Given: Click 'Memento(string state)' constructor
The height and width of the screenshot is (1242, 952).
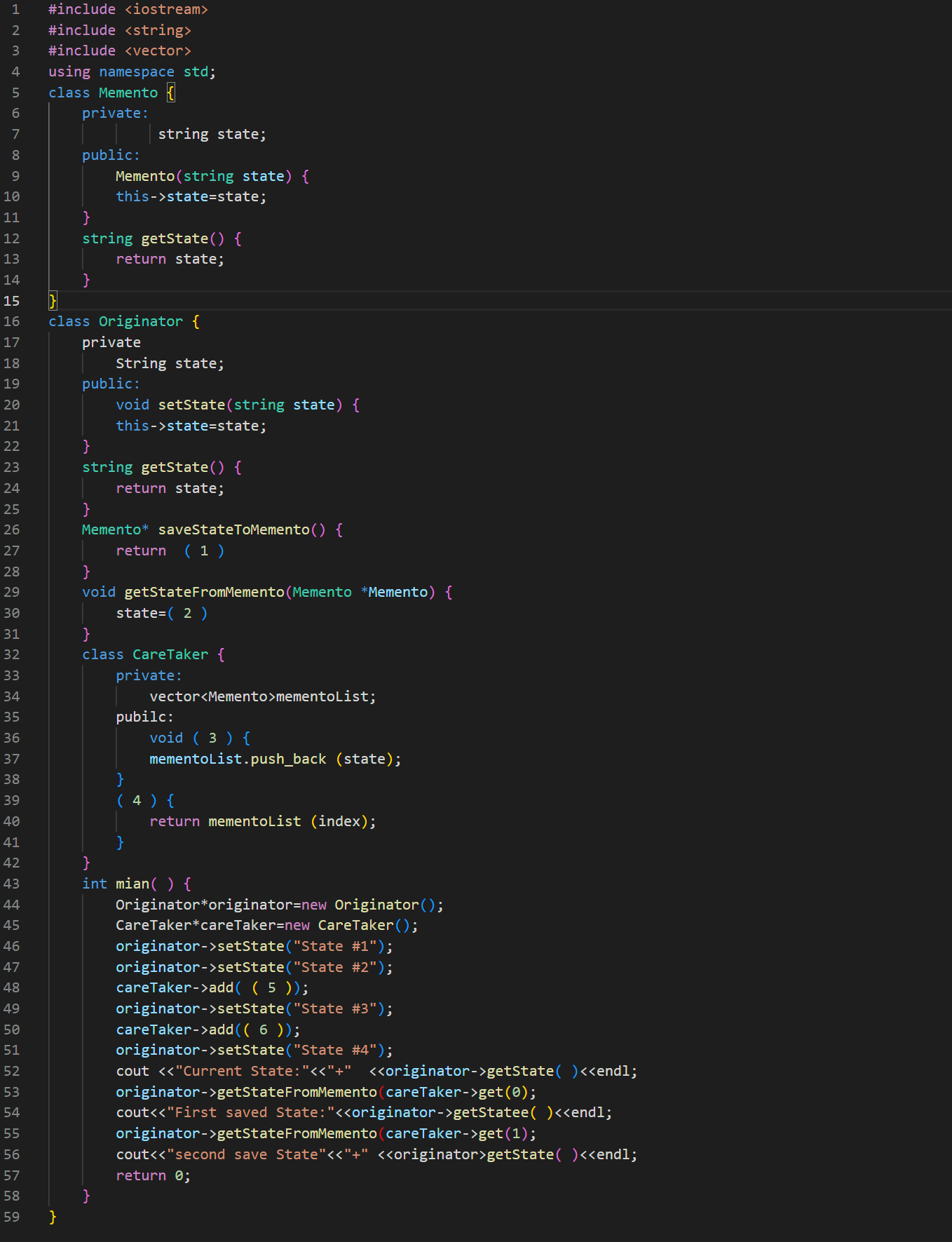Looking at the screenshot, I should point(204,176).
